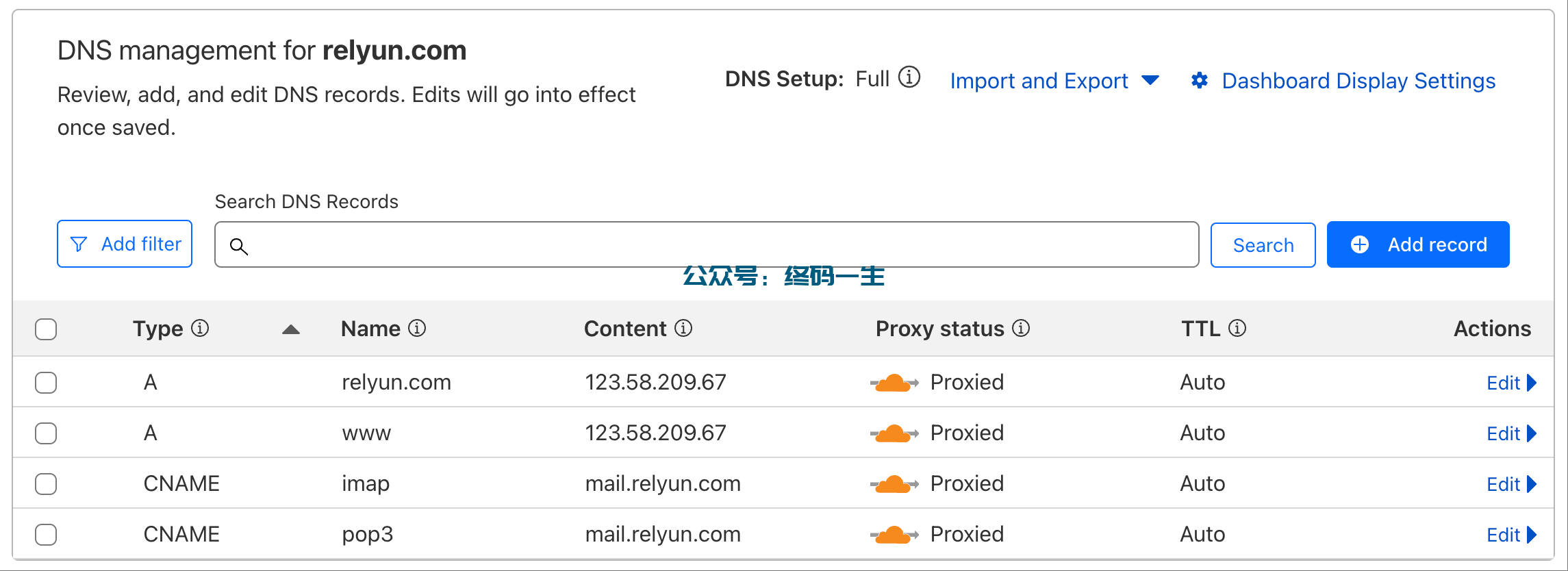The width and height of the screenshot is (1568, 571).
Task: Expand Edit for the www record
Action: pyautogui.click(x=1512, y=433)
